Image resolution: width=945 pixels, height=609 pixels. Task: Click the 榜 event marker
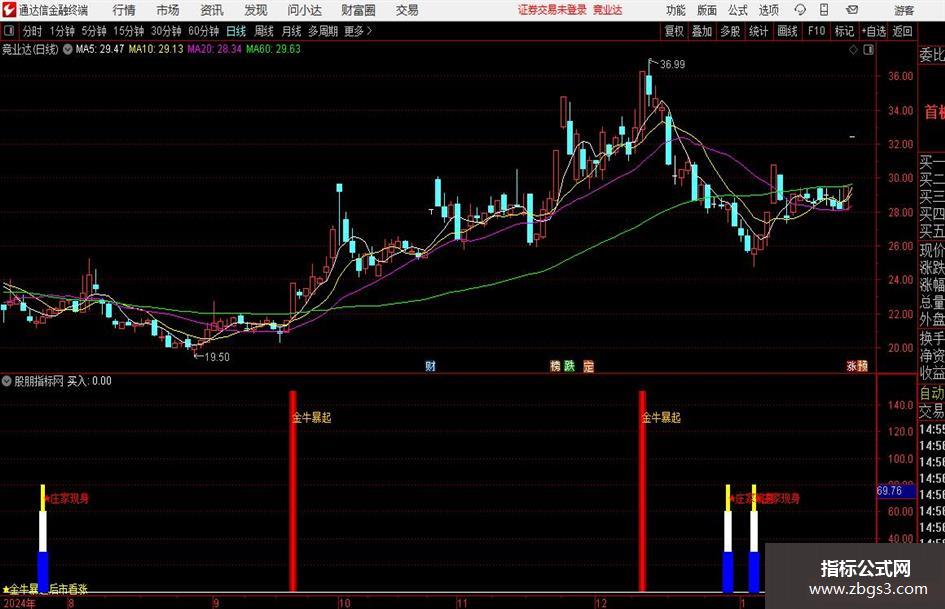(555, 366)
